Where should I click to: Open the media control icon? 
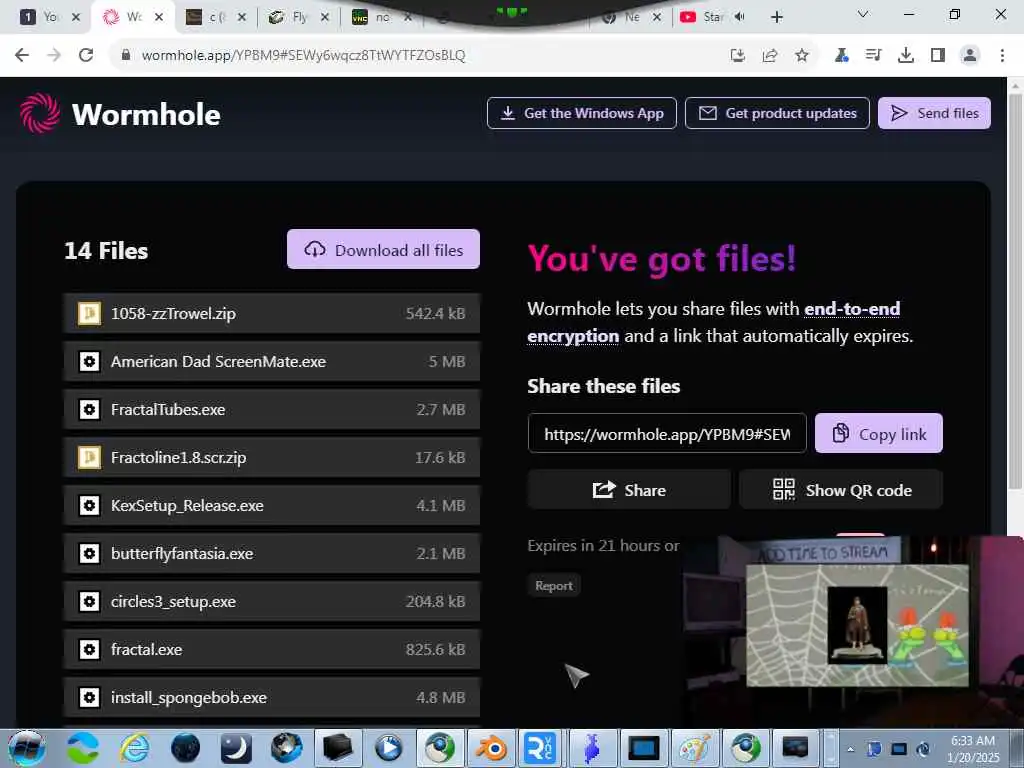point(873,56)
